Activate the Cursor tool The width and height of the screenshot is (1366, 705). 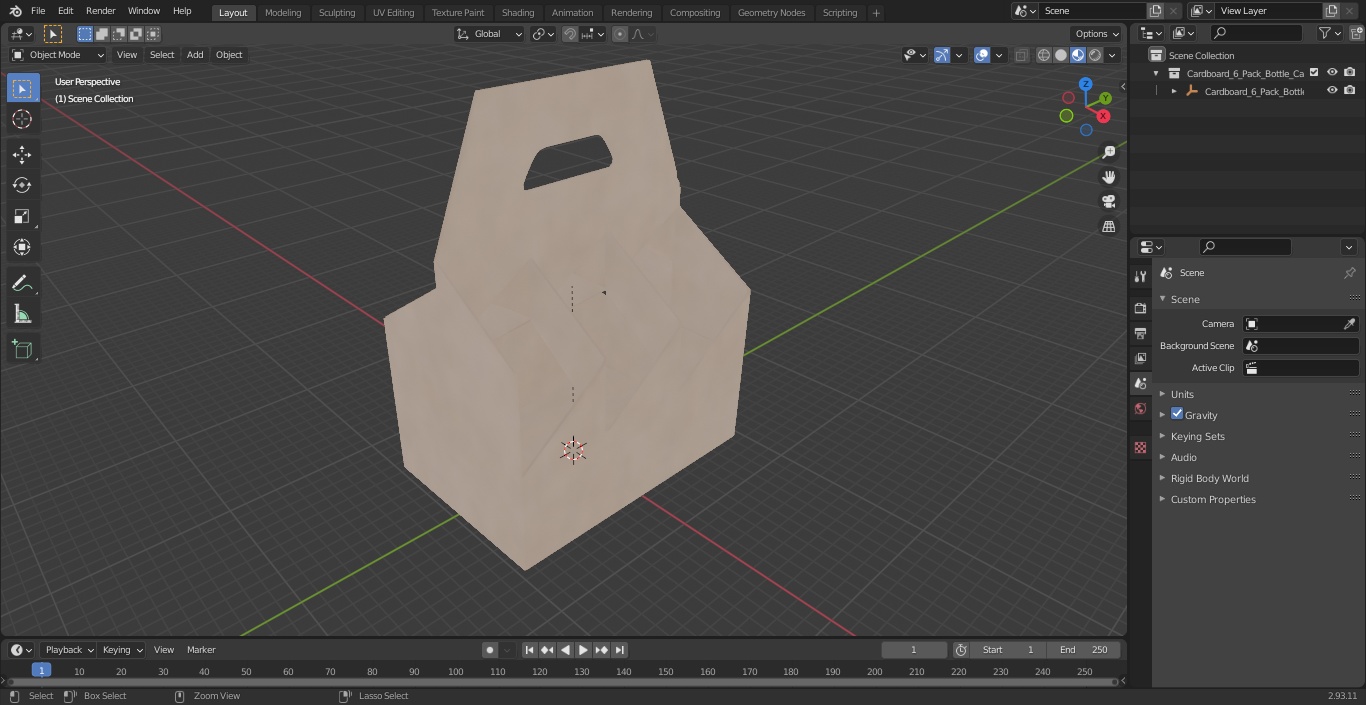[22, 119]
